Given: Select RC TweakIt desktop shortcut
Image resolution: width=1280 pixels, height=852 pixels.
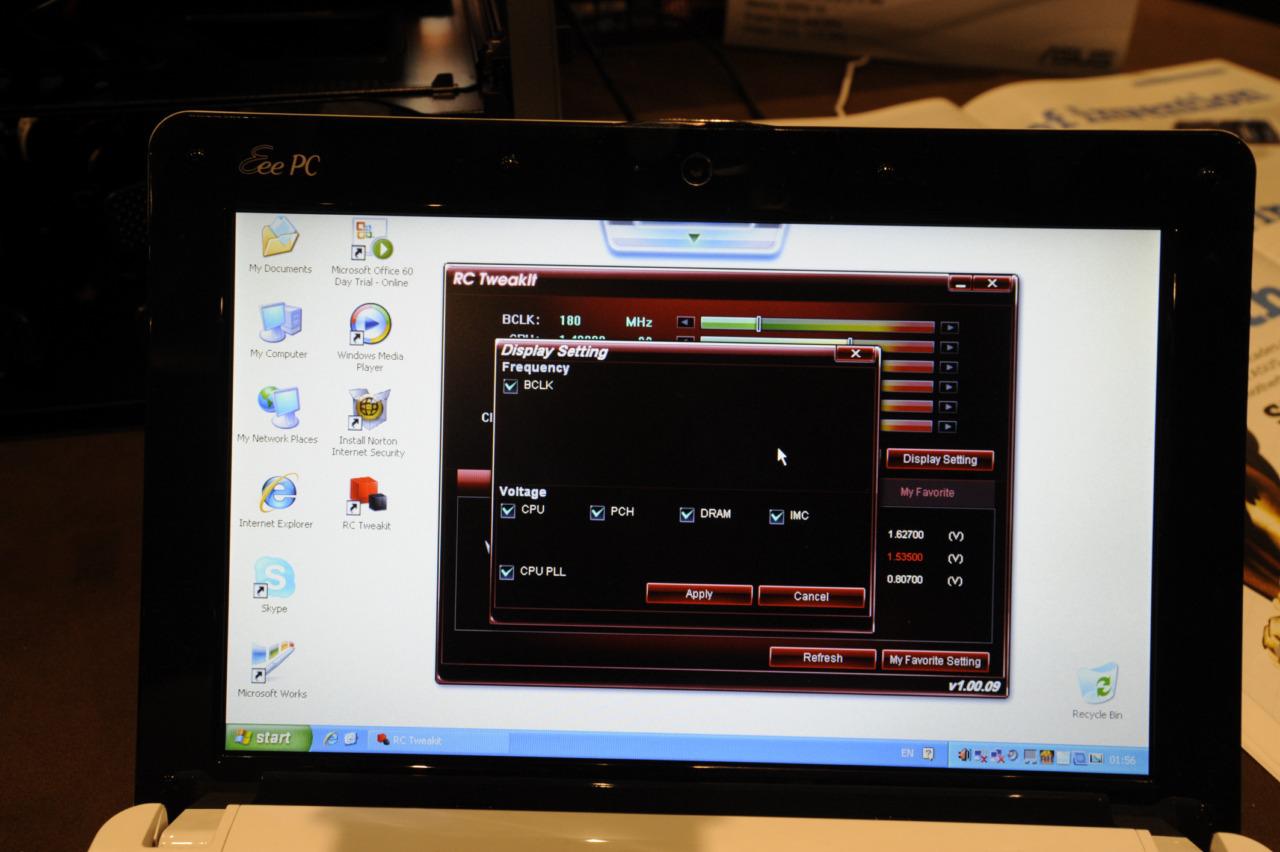Looking at the screenshot, I should click(x=367, y=503).
